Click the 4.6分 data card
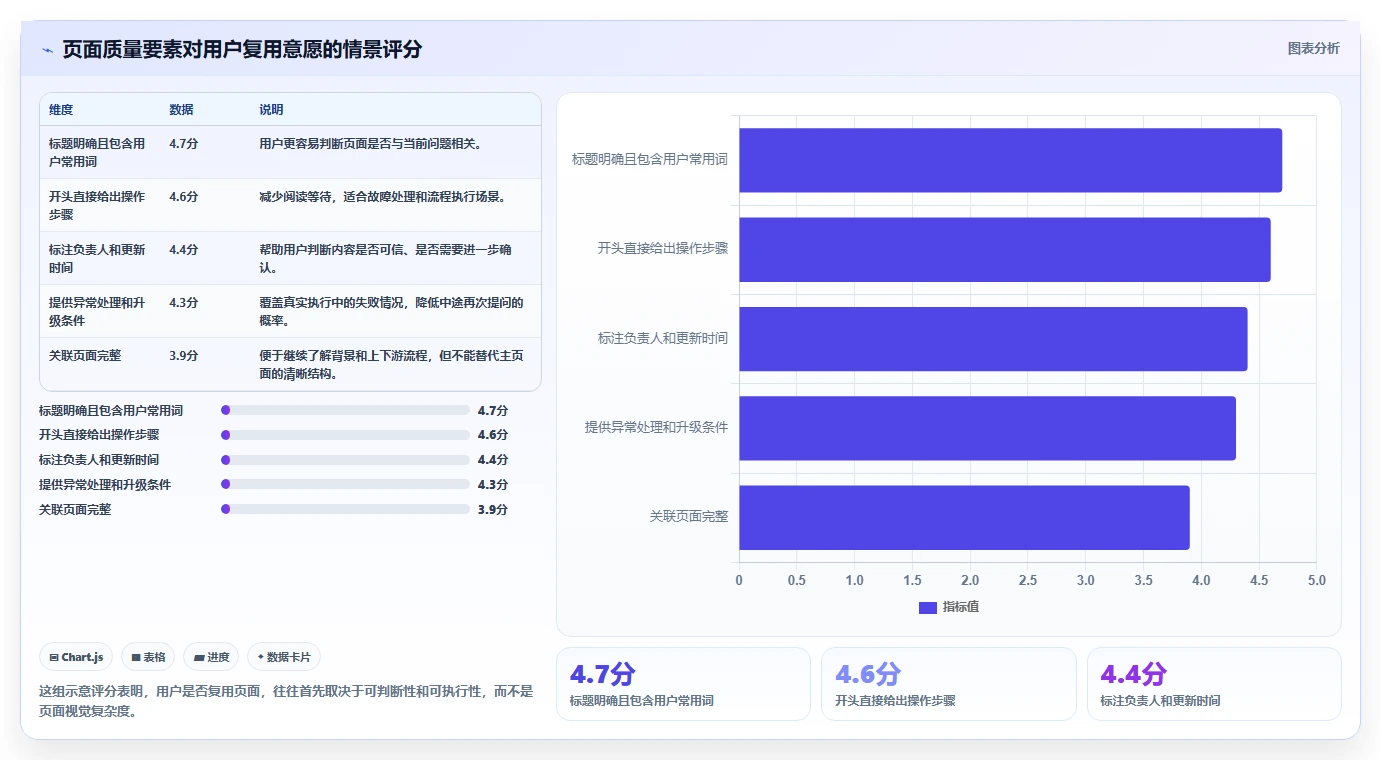 coord(948,684)
